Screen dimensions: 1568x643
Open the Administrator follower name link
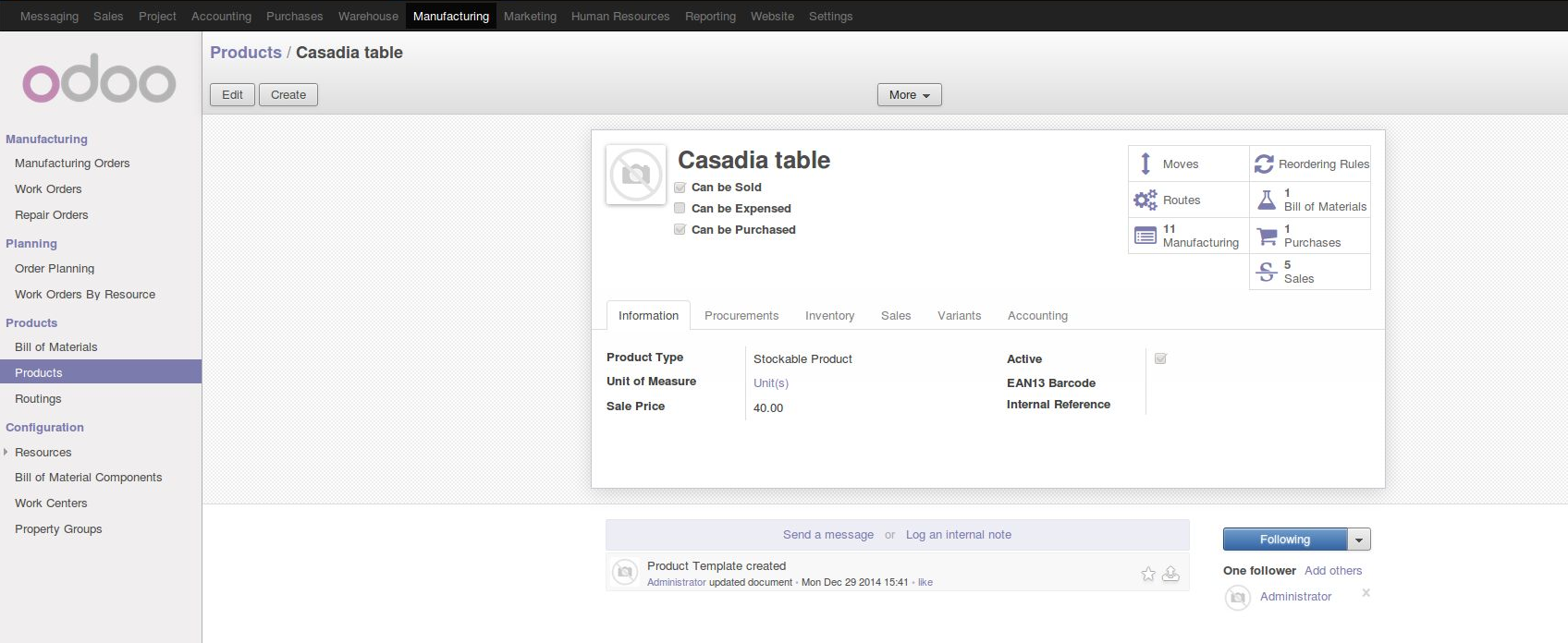pos(1295,597)
